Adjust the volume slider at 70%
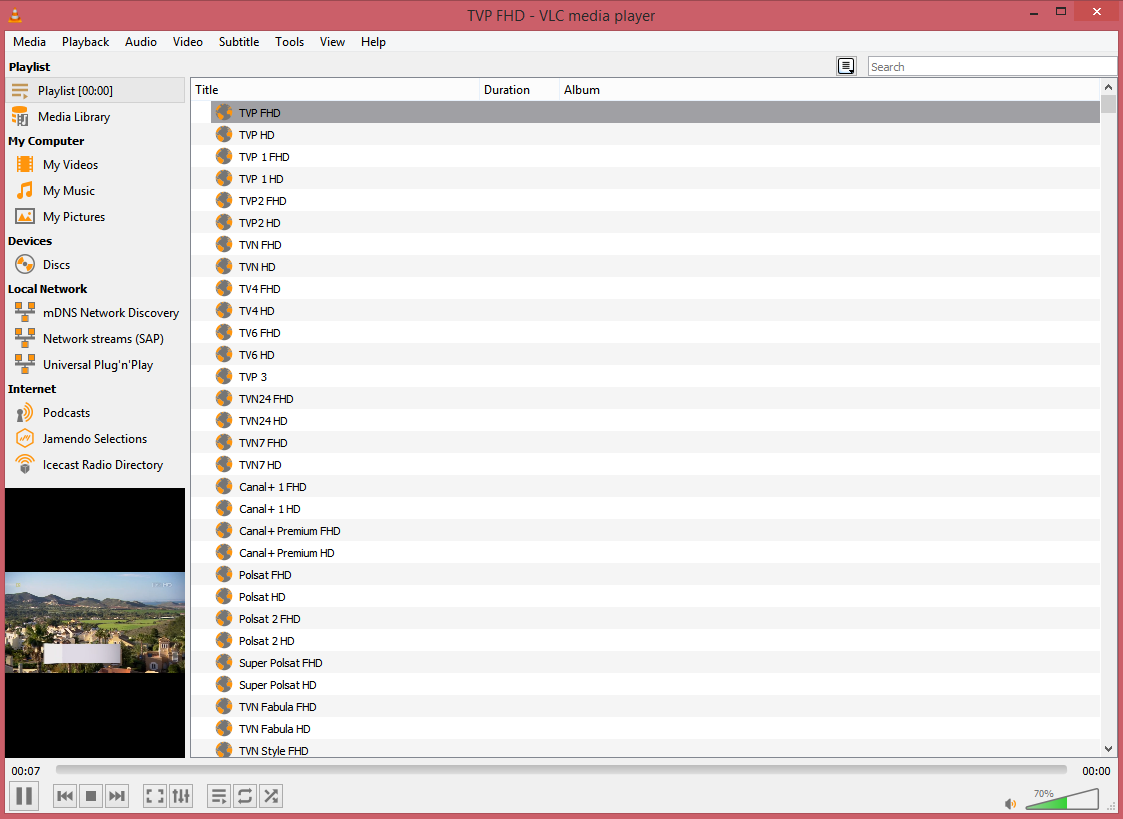 pyautogui.click(x=1063, y=799)
